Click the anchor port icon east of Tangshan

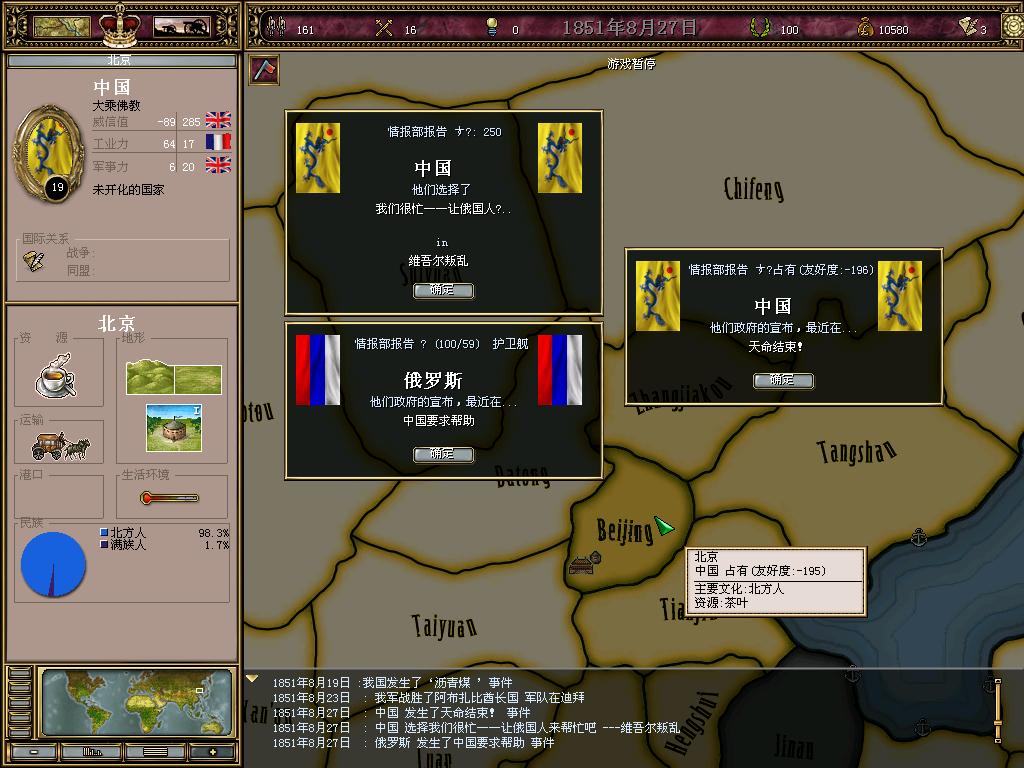919,537
